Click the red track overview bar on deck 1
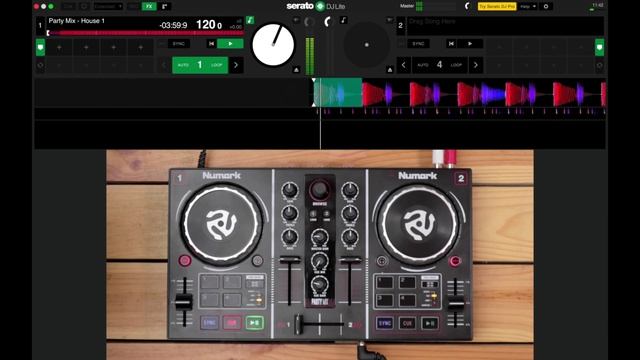This screenshot has width=640, height=360. click(x=145, y=33)
